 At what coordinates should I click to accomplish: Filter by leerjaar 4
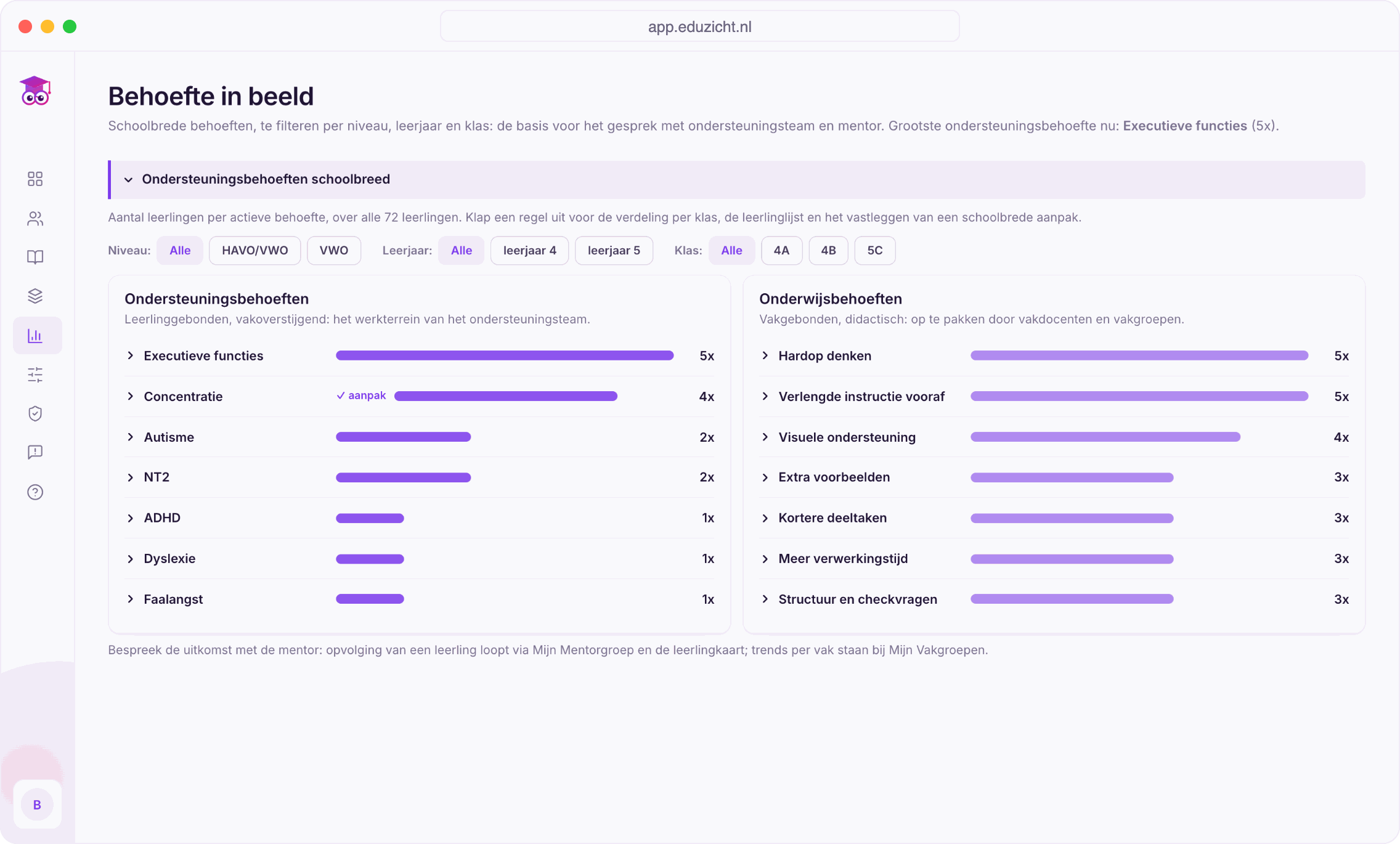click(530, 251)
